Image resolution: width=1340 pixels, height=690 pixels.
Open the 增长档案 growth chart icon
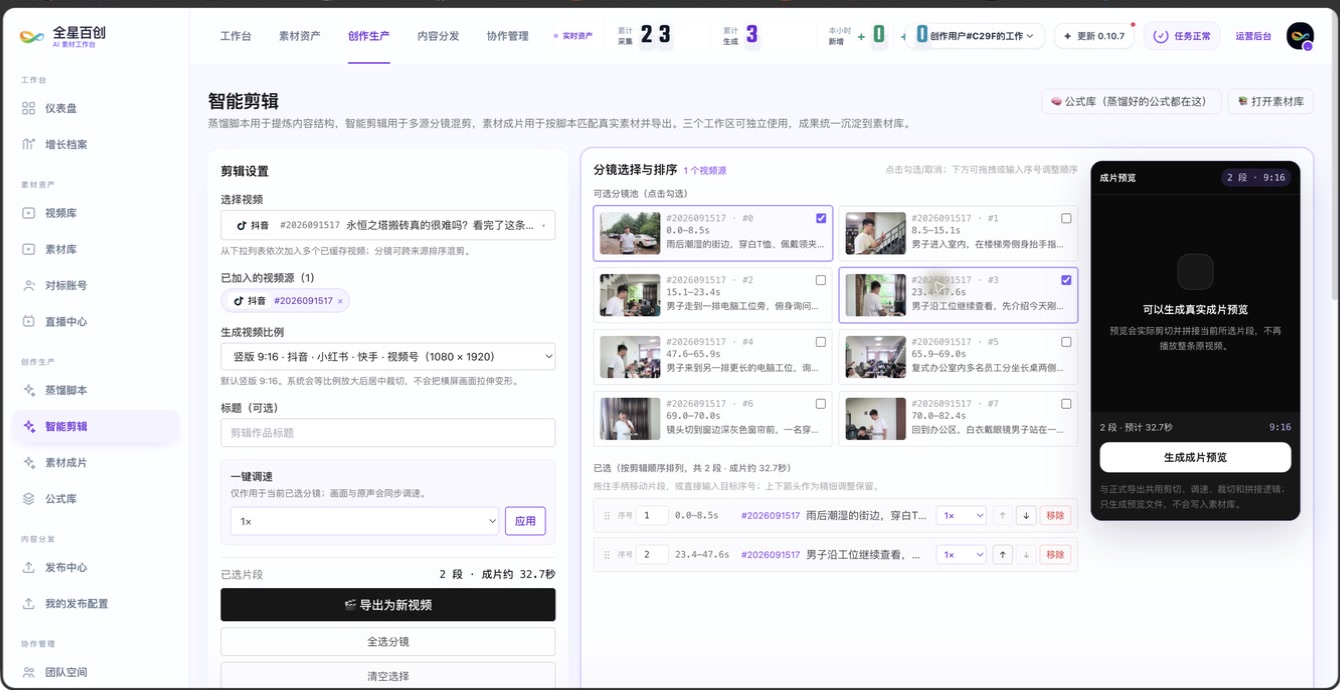(x=28, y=144)
